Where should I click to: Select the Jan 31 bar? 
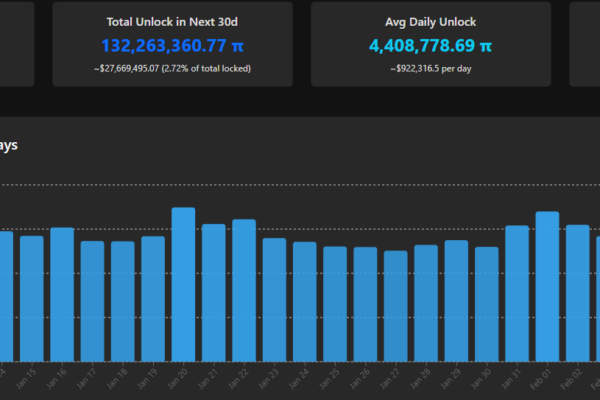click(x=517, y=293)
